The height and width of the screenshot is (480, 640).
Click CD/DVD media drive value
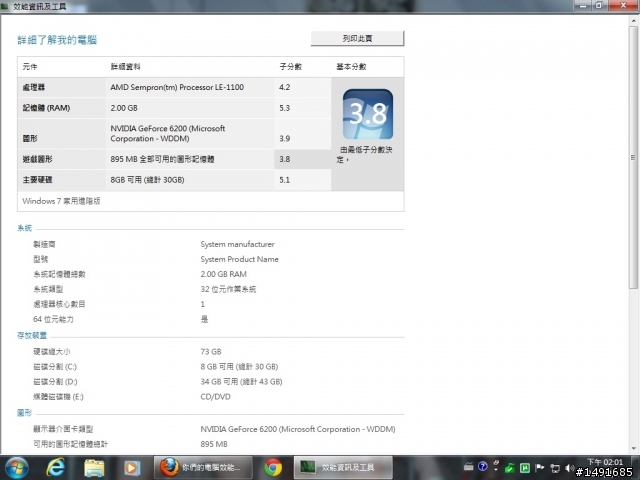pos(216,397)
